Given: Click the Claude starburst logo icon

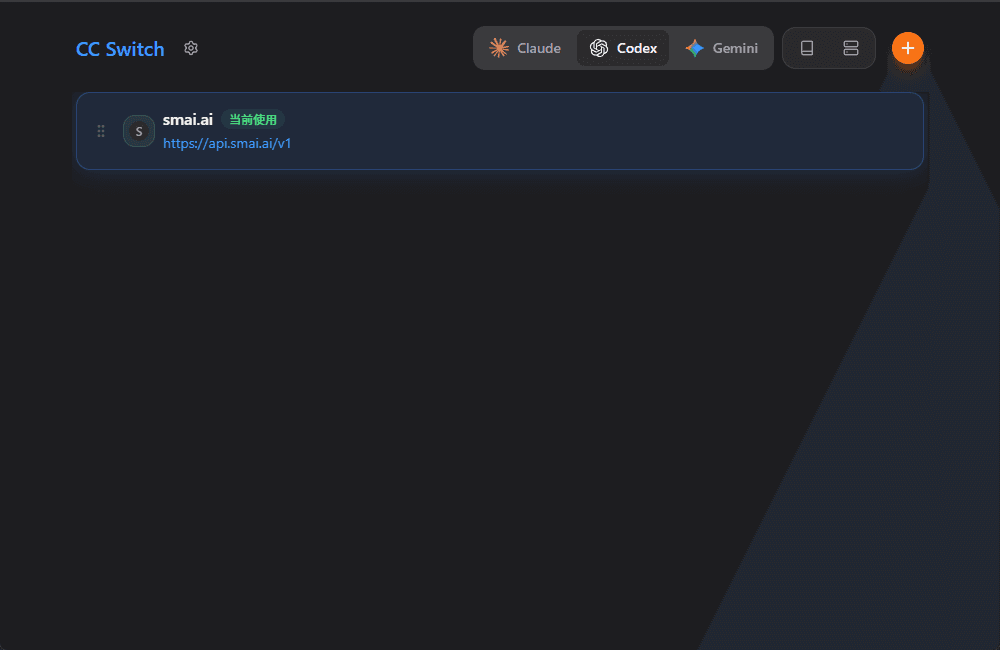Looking at the screenshot, I should [499, 48].
